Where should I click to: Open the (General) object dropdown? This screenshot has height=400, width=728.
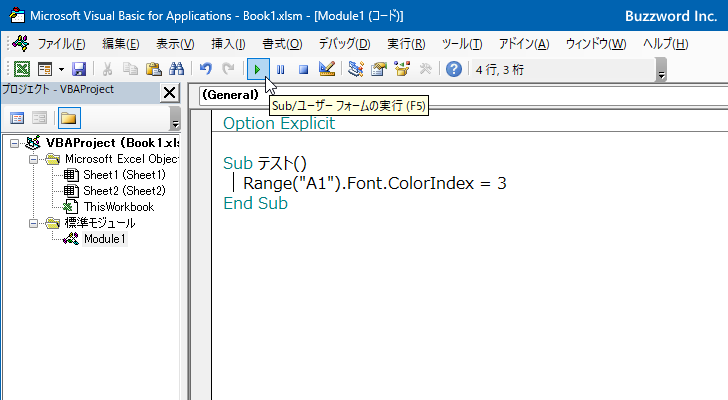point(230,95)
